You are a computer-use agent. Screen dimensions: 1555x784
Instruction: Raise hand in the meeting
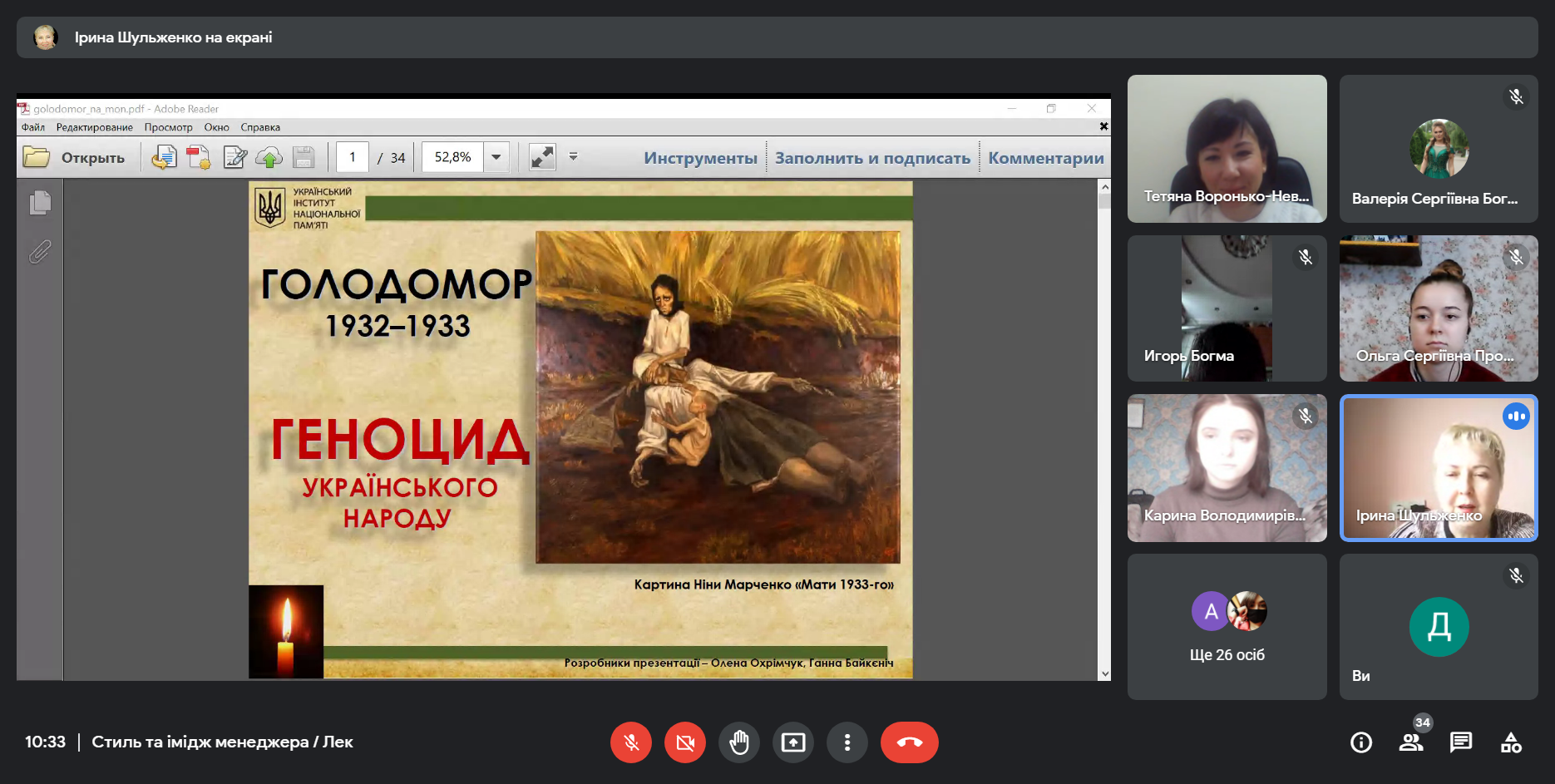pyautogui.click(x=739, y=742)
